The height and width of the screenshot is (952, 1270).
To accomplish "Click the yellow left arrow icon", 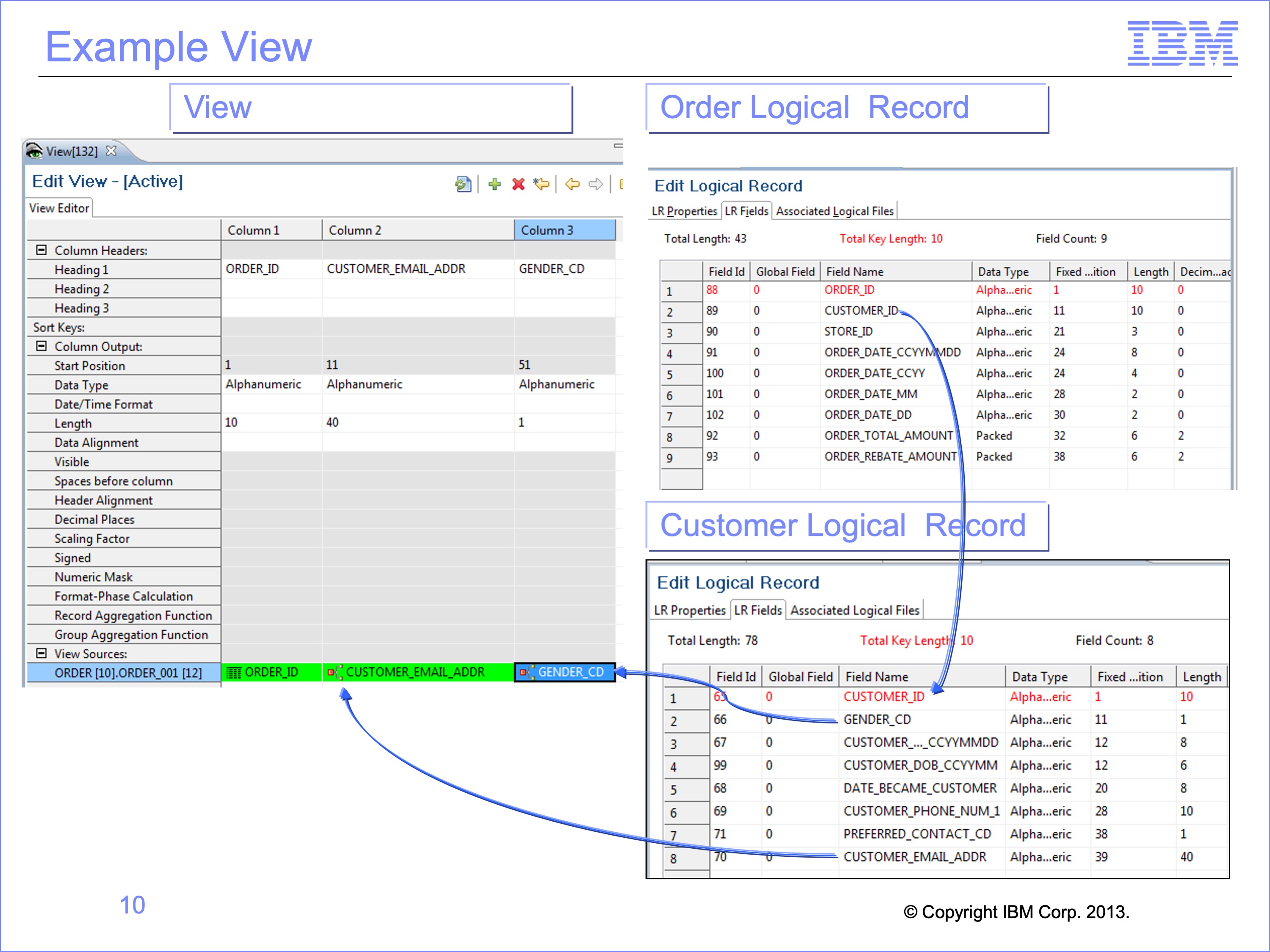I will 573,184.
